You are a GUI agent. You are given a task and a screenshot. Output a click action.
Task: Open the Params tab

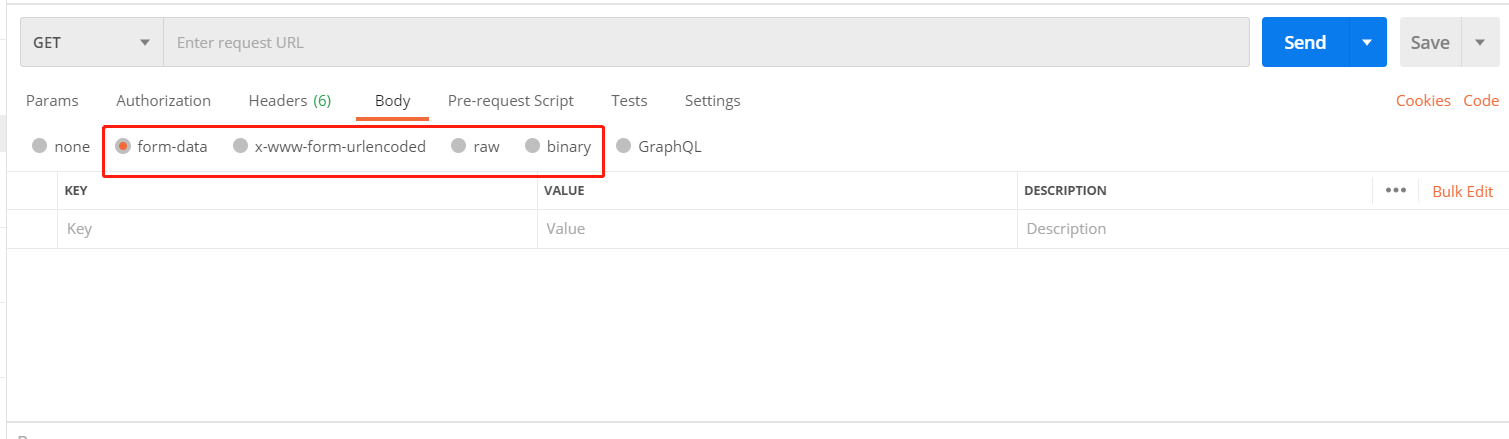coord(52,101)
